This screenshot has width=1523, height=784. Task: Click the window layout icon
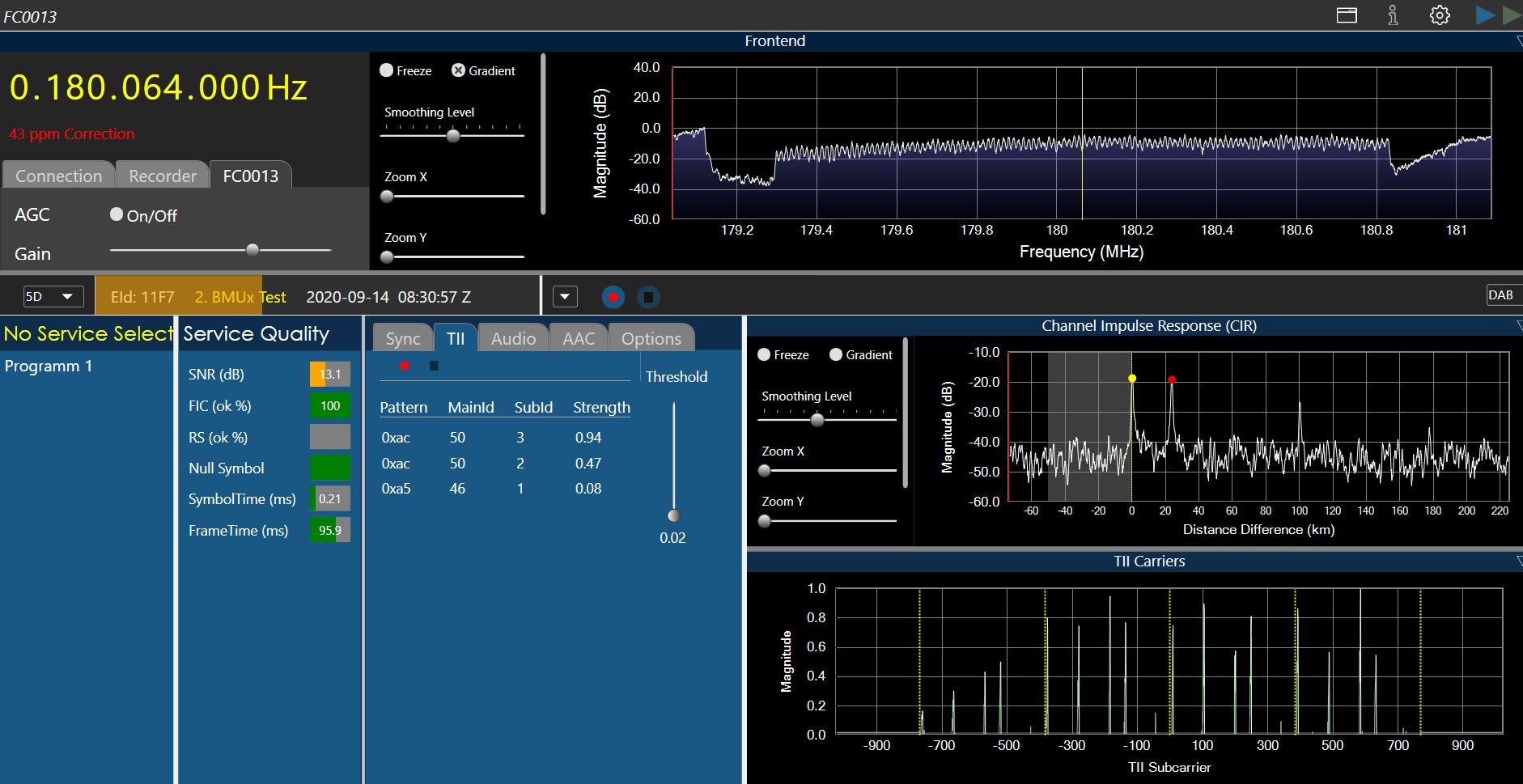point(1347,15)
